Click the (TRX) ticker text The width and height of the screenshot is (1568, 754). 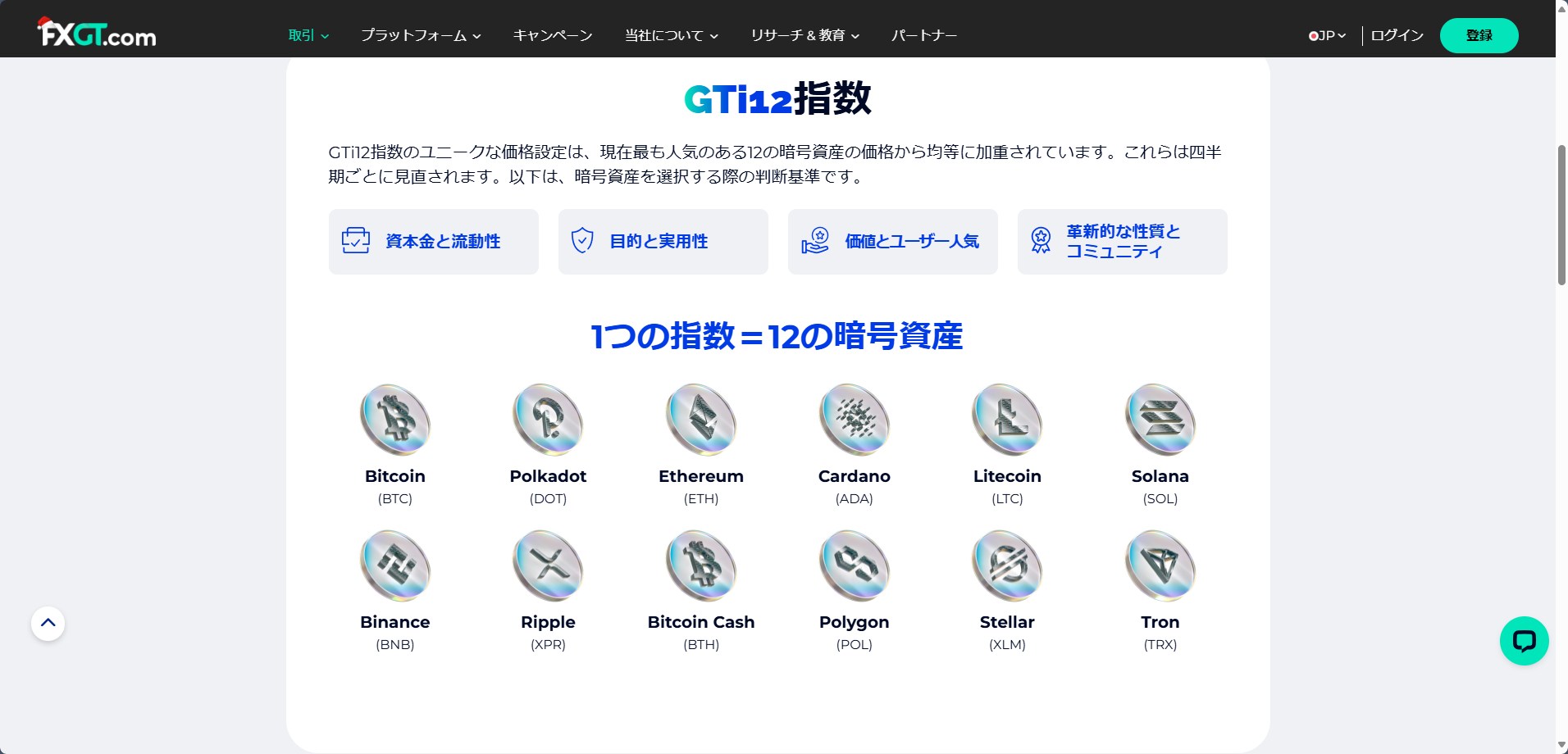point(1160,644)
